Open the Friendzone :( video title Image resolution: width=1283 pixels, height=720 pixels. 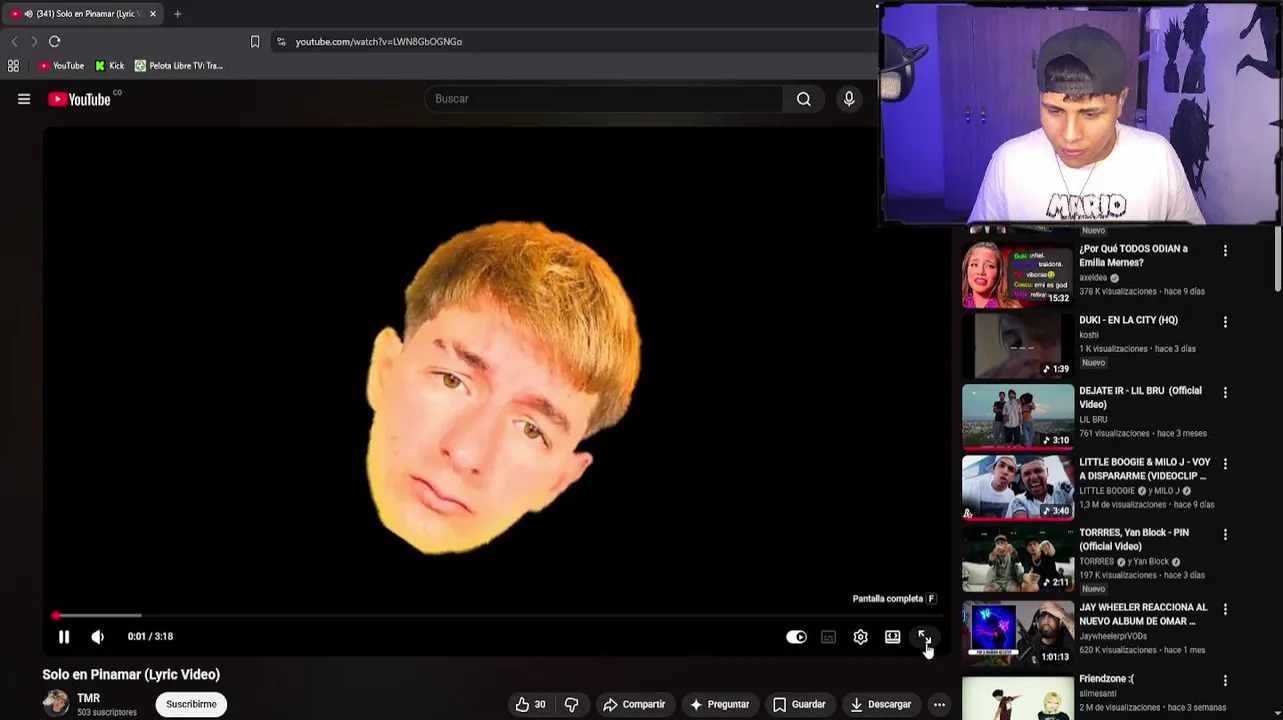[1106, 679]
